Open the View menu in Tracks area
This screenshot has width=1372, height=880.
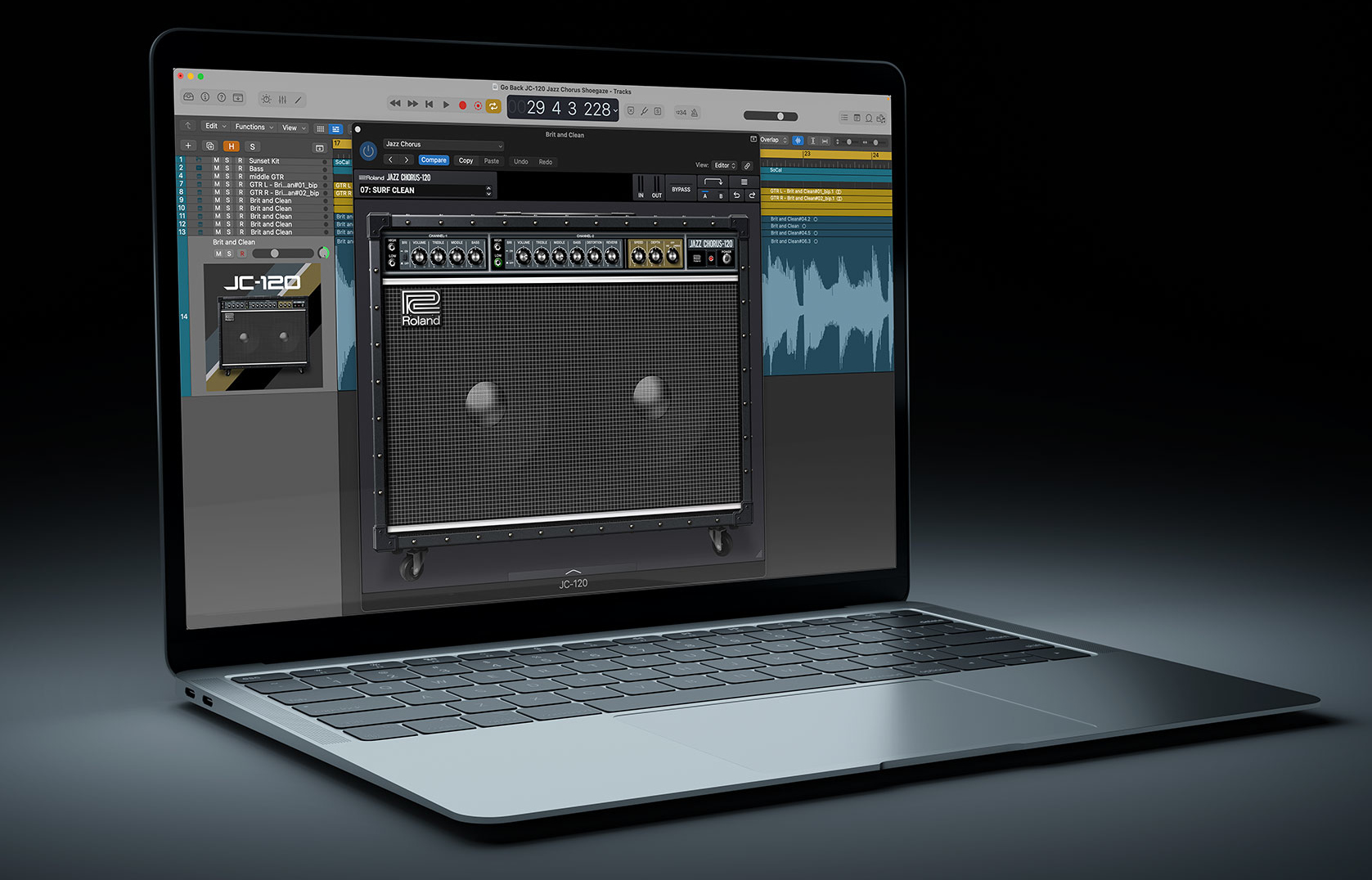pos(295,128)
